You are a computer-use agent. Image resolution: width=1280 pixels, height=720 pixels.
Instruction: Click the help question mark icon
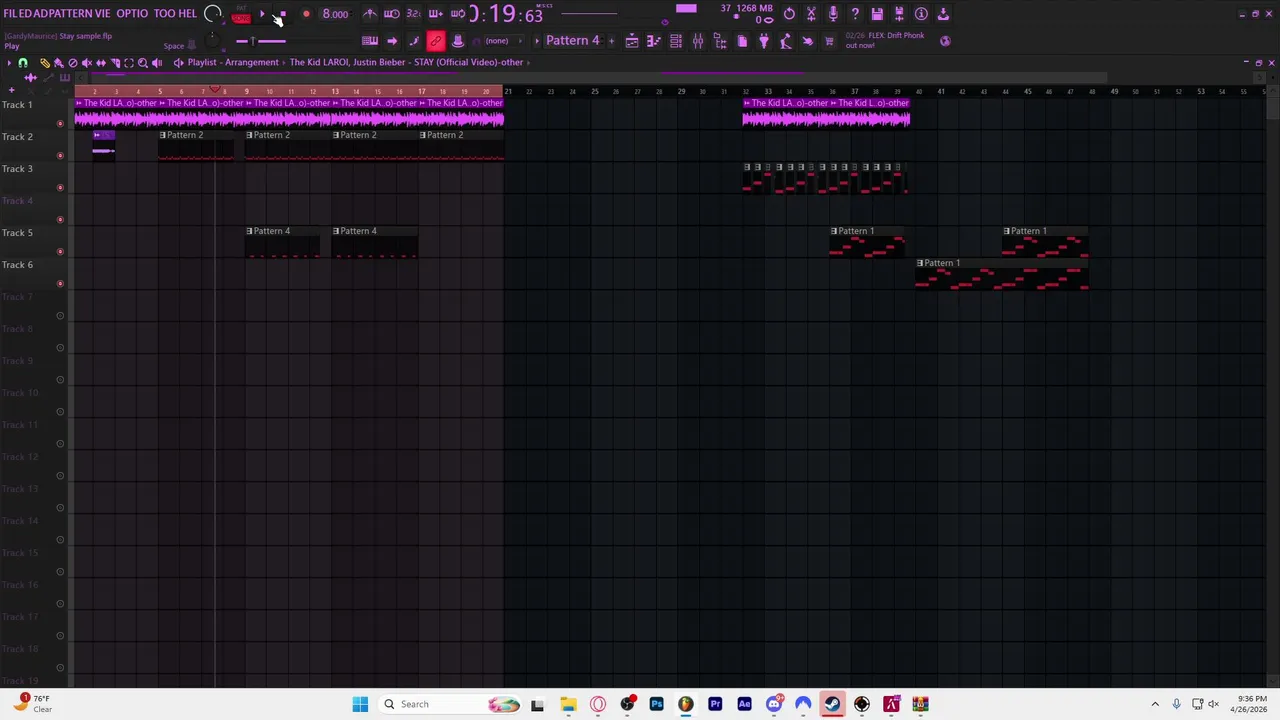855,14
